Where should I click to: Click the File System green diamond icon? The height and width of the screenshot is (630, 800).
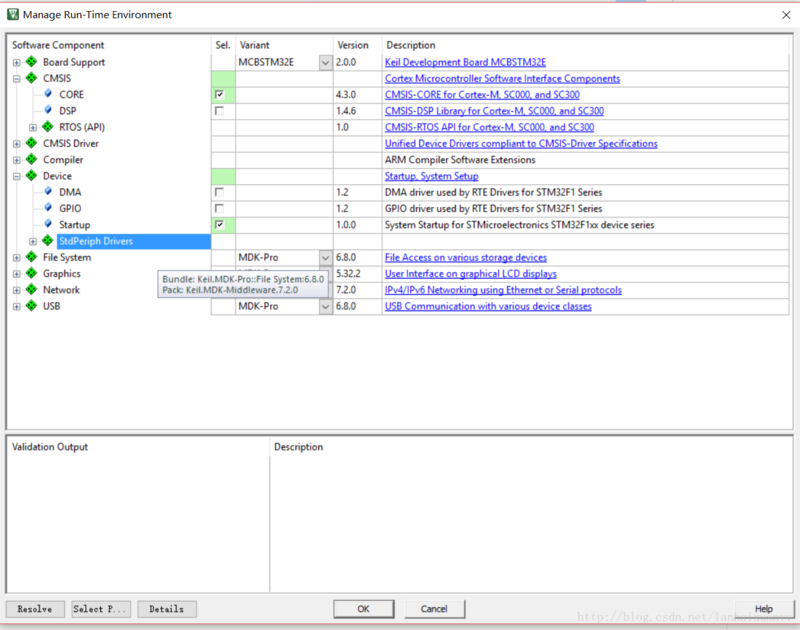click(32, 257)
